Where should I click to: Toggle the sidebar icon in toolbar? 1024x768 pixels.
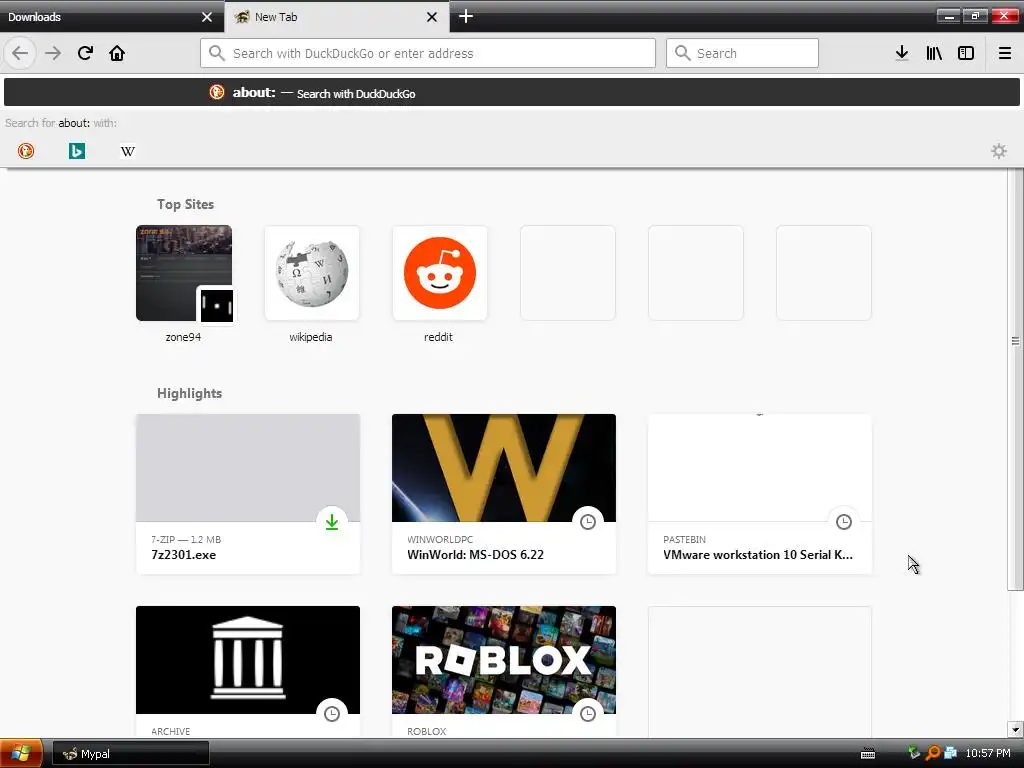click(966, 53)
